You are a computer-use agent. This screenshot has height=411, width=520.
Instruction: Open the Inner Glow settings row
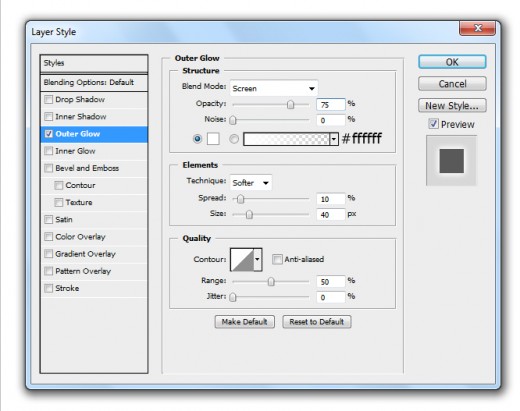[94, 151]
